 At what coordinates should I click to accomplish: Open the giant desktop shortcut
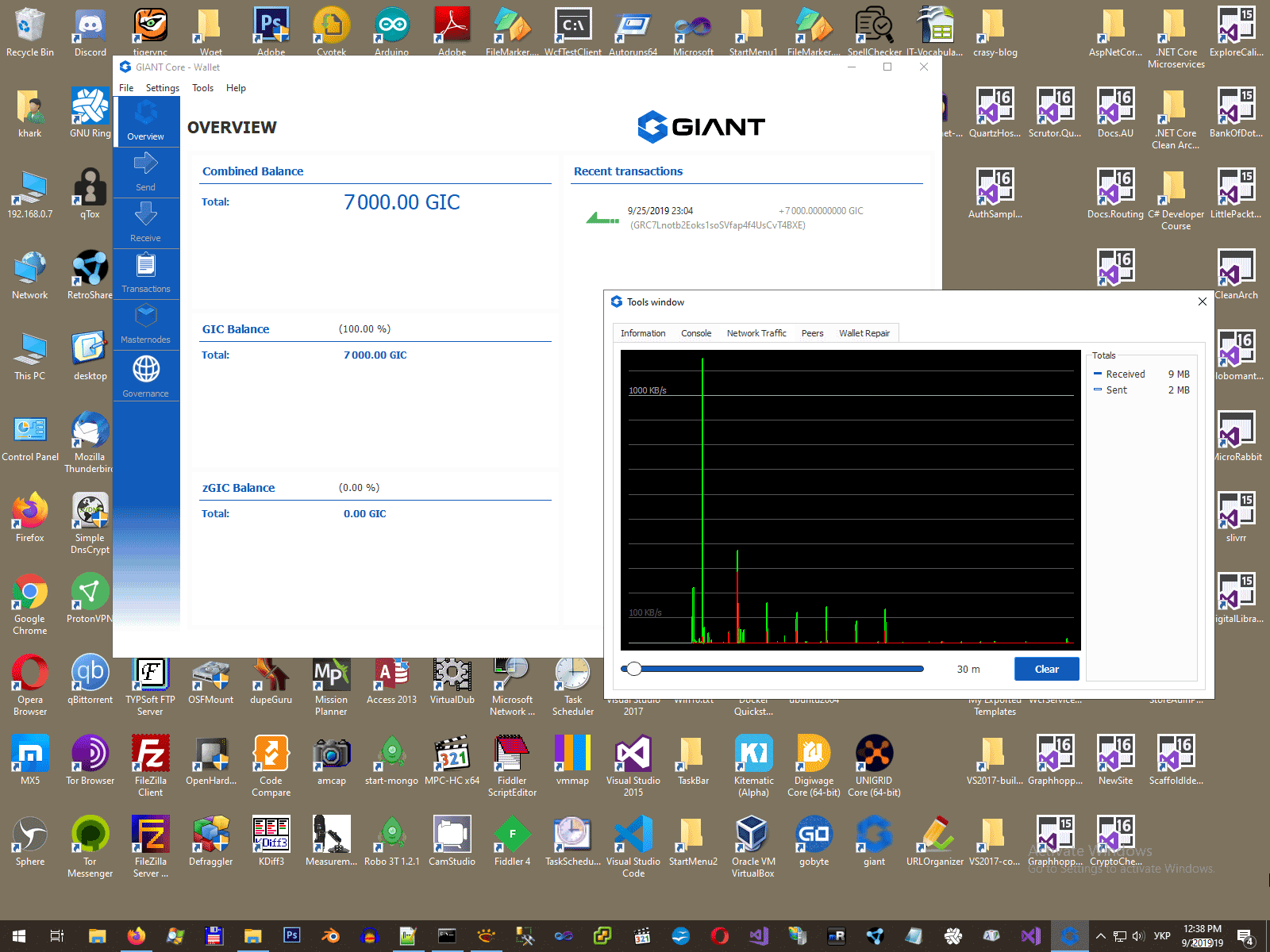click(x=874, y=841)
